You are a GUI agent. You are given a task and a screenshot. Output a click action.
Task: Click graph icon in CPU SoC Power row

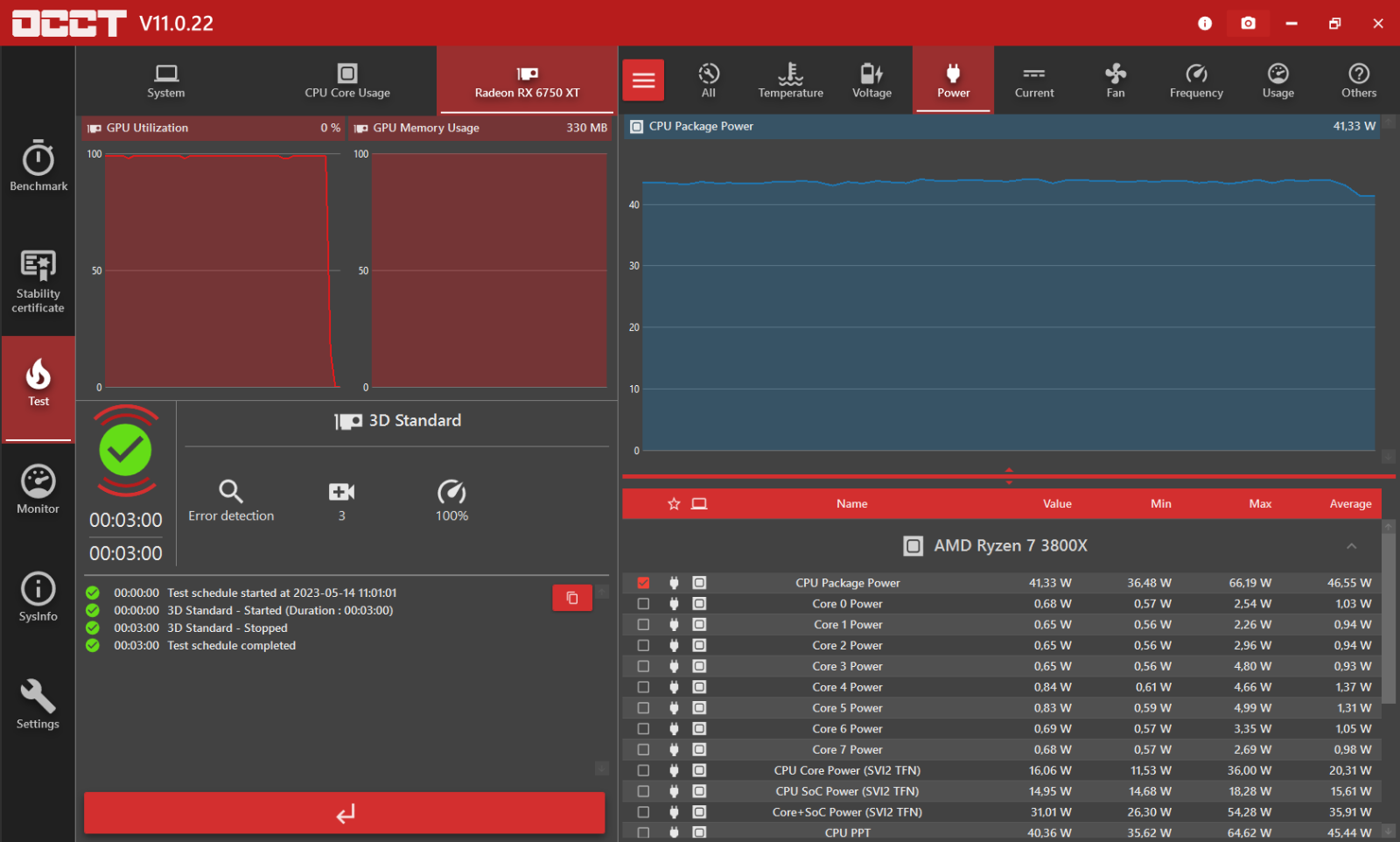699,791
